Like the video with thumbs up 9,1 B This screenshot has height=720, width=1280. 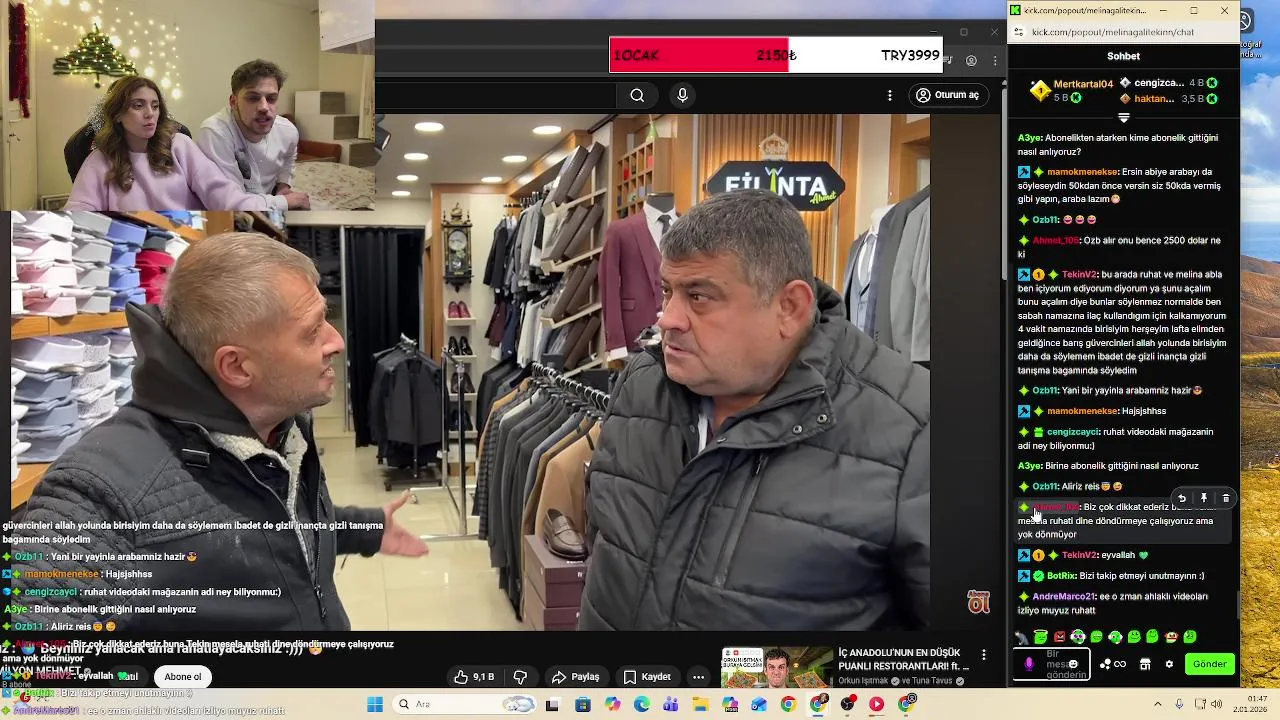click(473, 677)
